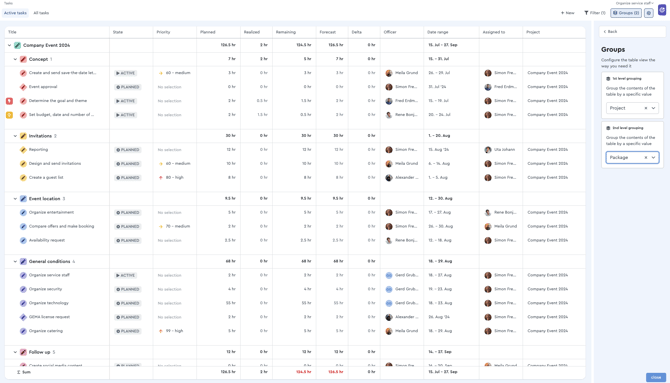Screen dimensions: 670x383
Task: Click the task icon of Organize catering
Action: pos(23,331)
